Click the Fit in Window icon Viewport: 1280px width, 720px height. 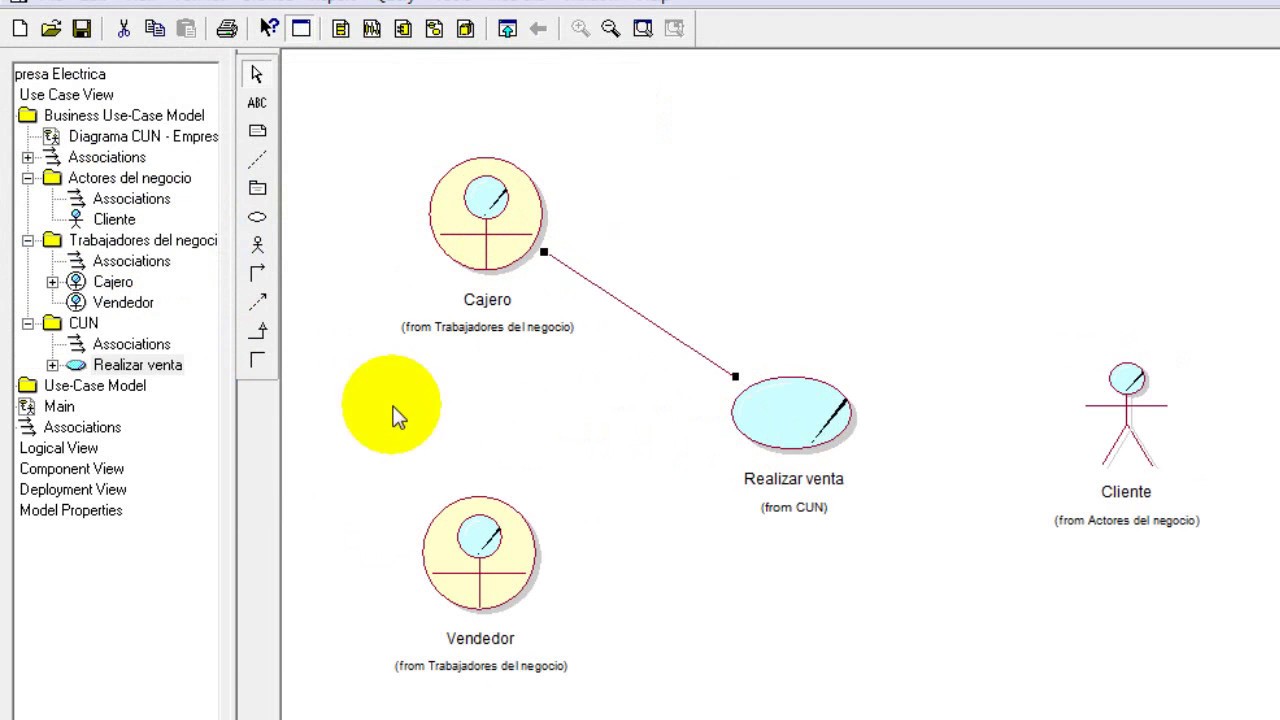click(642, 29)
